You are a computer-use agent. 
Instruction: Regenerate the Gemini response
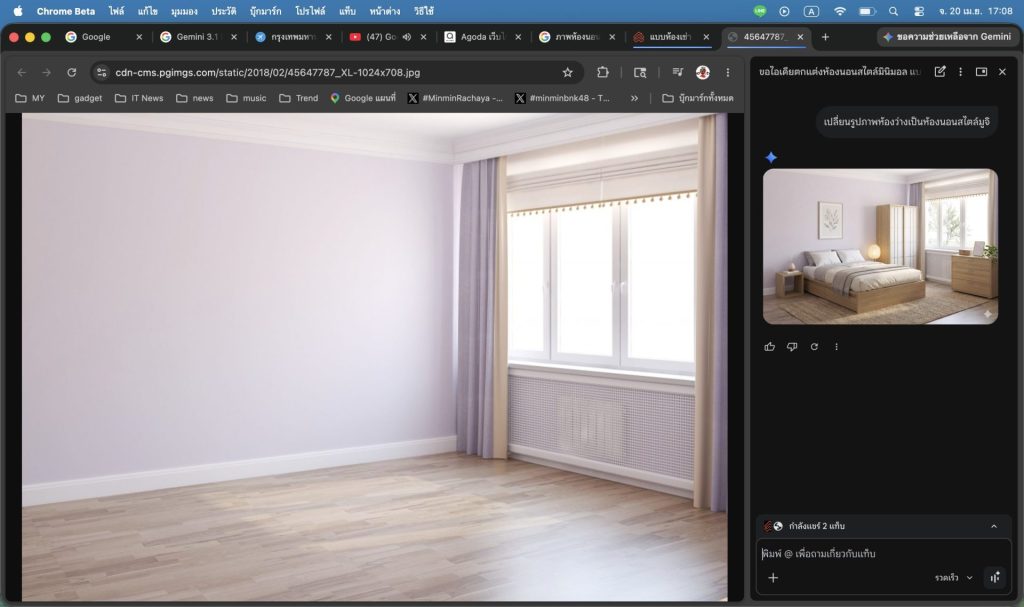click(x=814, y=347)
